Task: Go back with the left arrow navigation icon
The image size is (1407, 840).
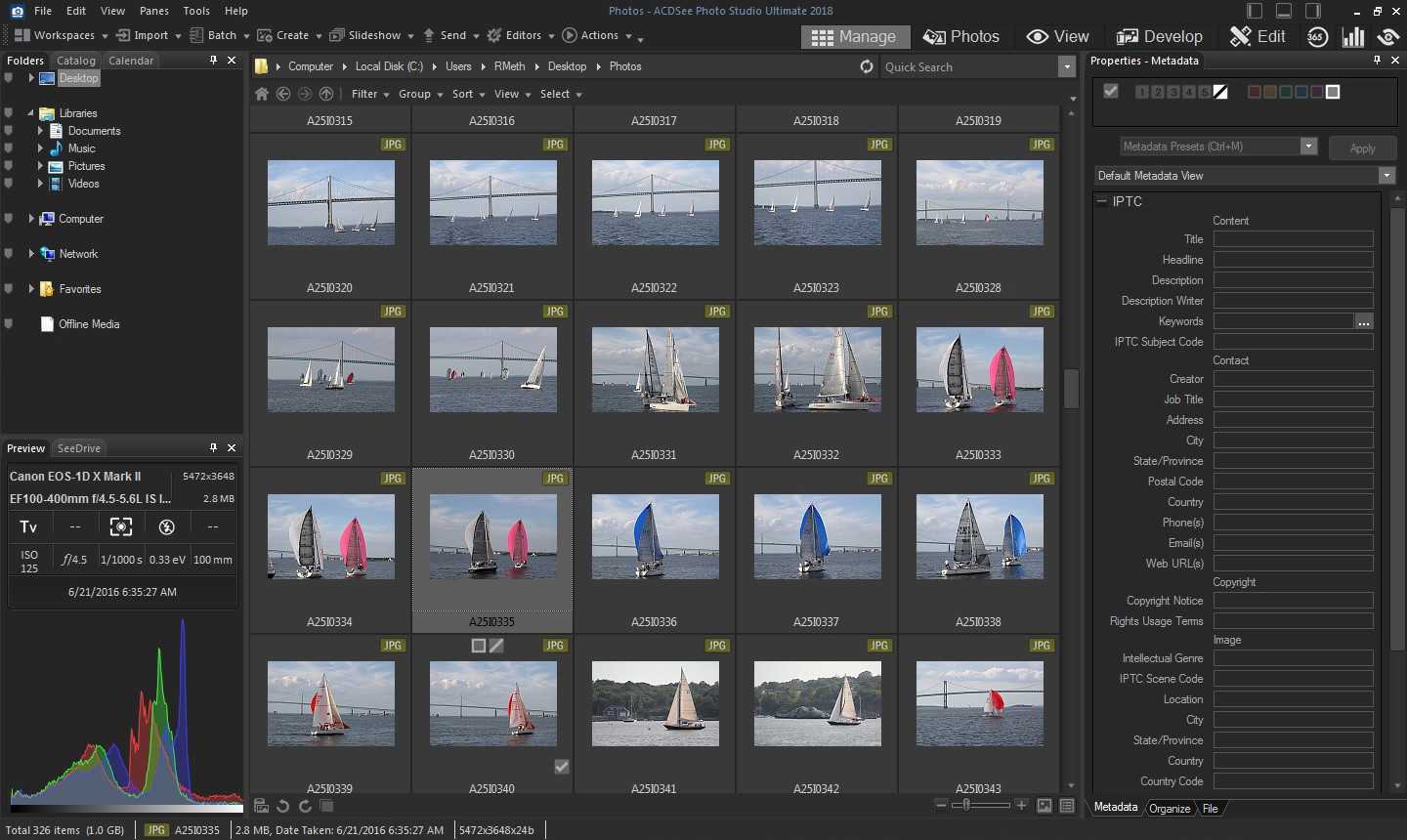Action: [283, 94]
